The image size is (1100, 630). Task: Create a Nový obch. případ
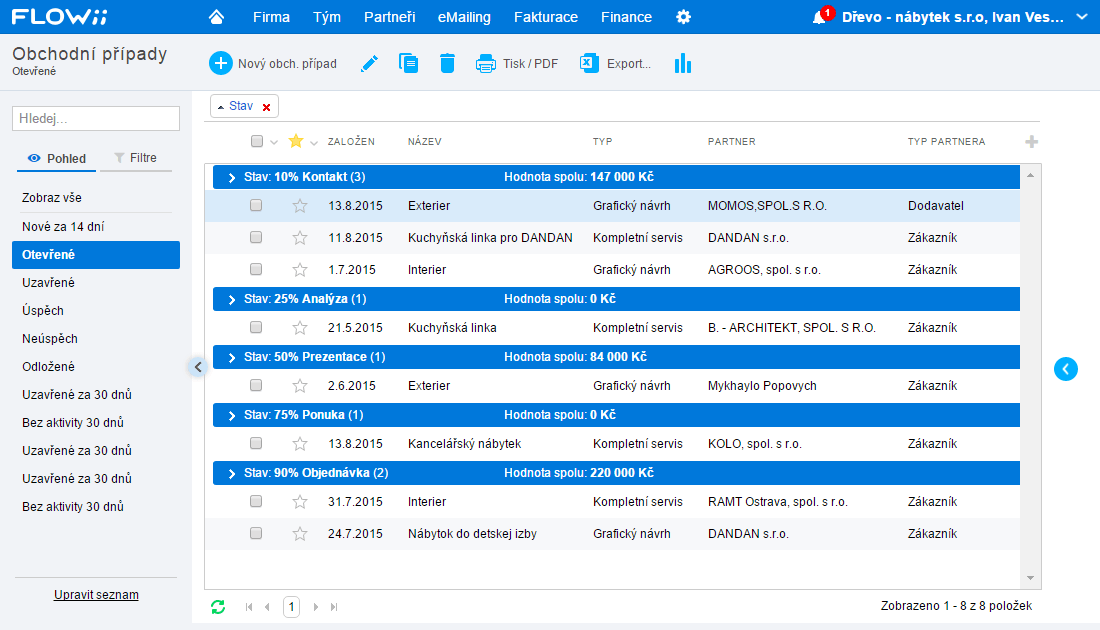point(273,63)
